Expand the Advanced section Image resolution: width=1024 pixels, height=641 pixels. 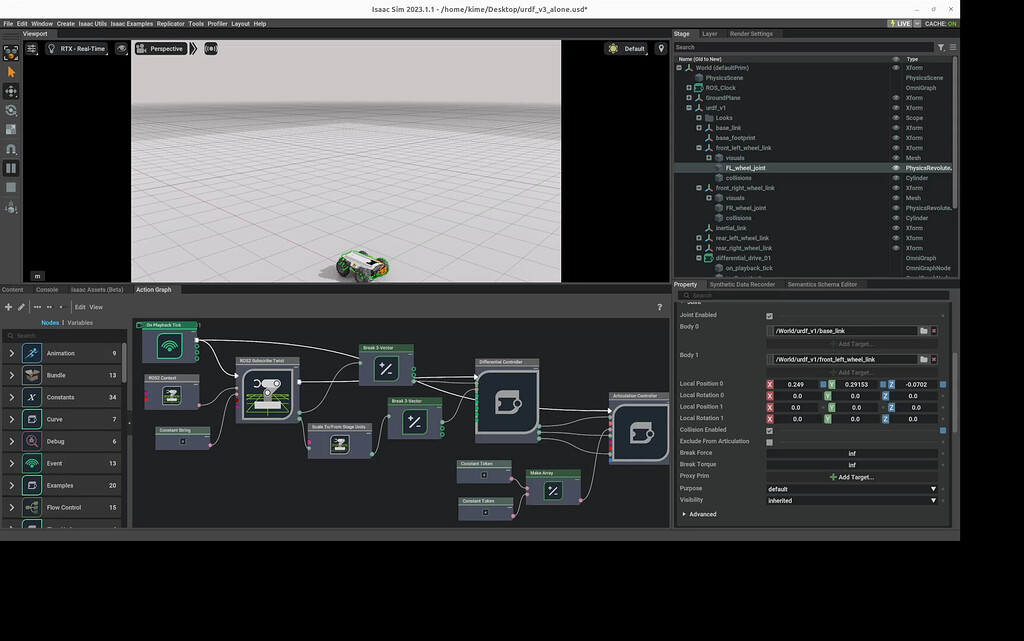[x=702, y=514]
